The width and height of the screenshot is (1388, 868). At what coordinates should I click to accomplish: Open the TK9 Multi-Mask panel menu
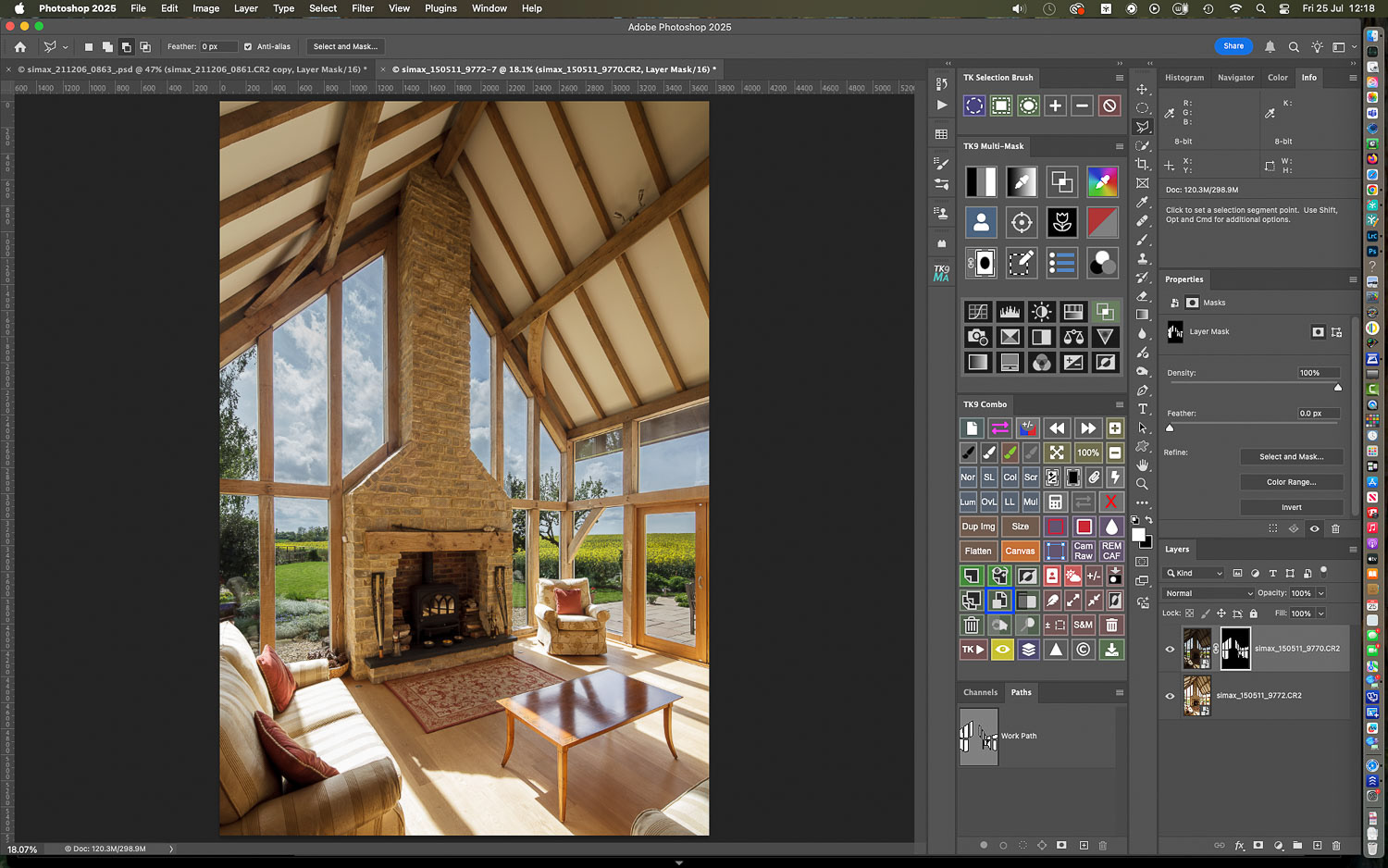(x=1119, y=146)
